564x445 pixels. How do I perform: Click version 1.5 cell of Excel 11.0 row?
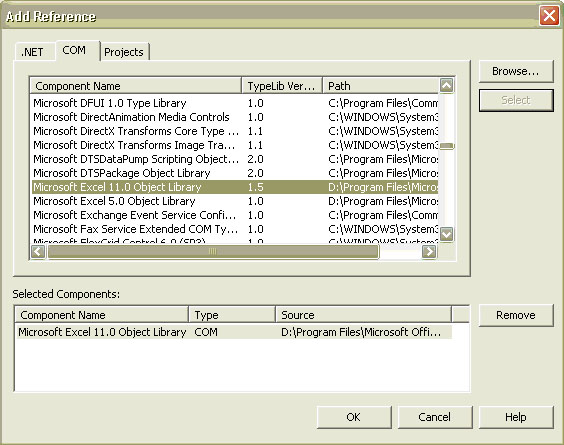pos(255,187)
